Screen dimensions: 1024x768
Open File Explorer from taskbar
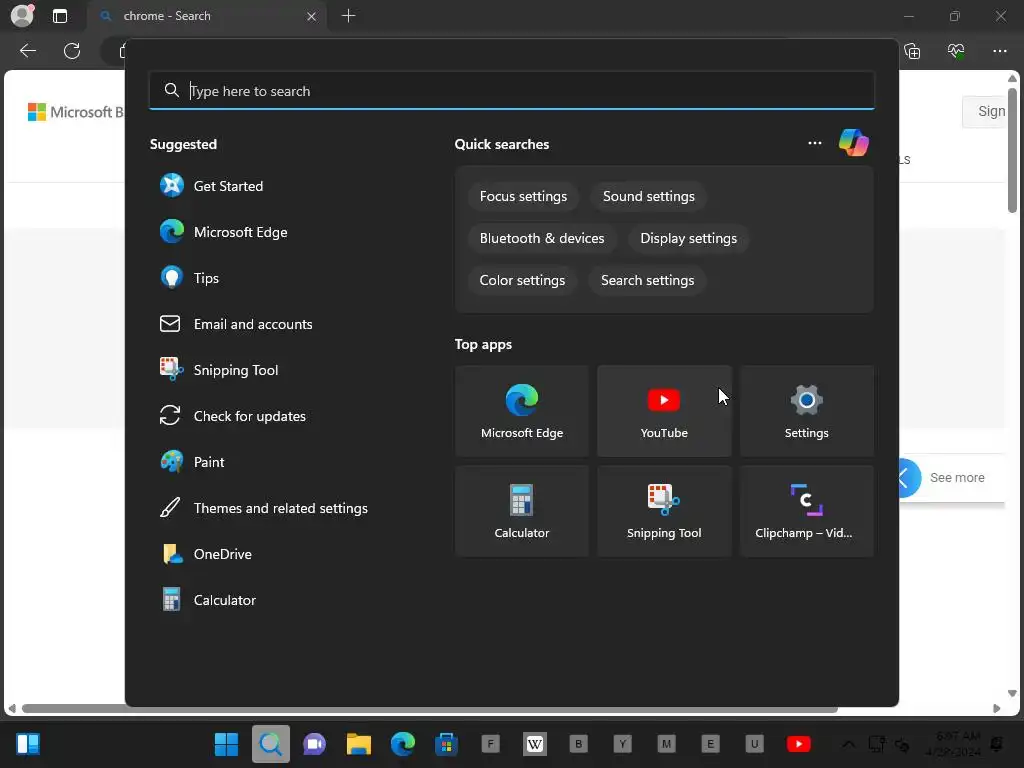click(x=359, y=744)
